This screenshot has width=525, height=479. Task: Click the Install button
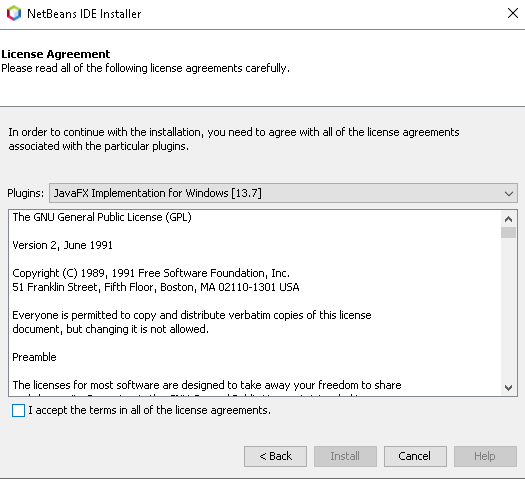coord(345,456)
